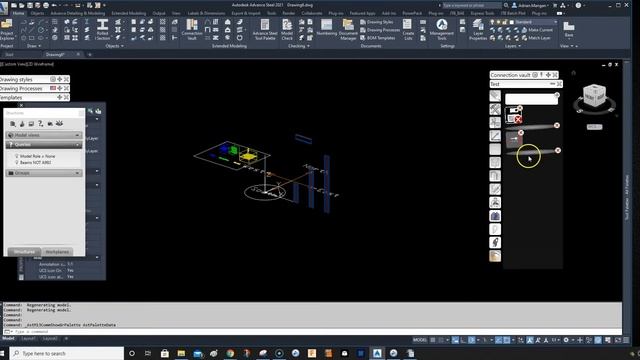Screen dimensions: 640x360
Task: Open Advance Steel Tool Palette
Action: pos(265,29)
